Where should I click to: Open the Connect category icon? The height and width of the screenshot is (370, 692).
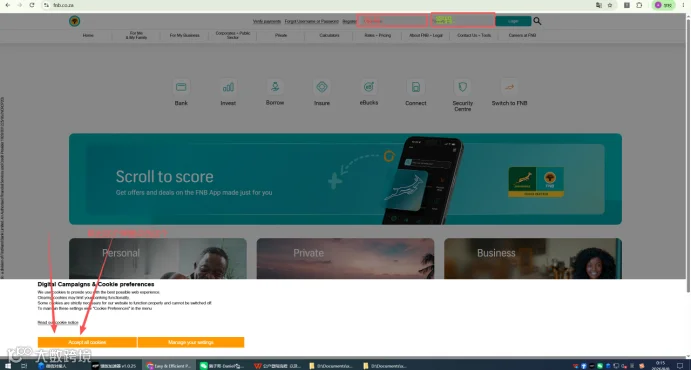[416, 87]
